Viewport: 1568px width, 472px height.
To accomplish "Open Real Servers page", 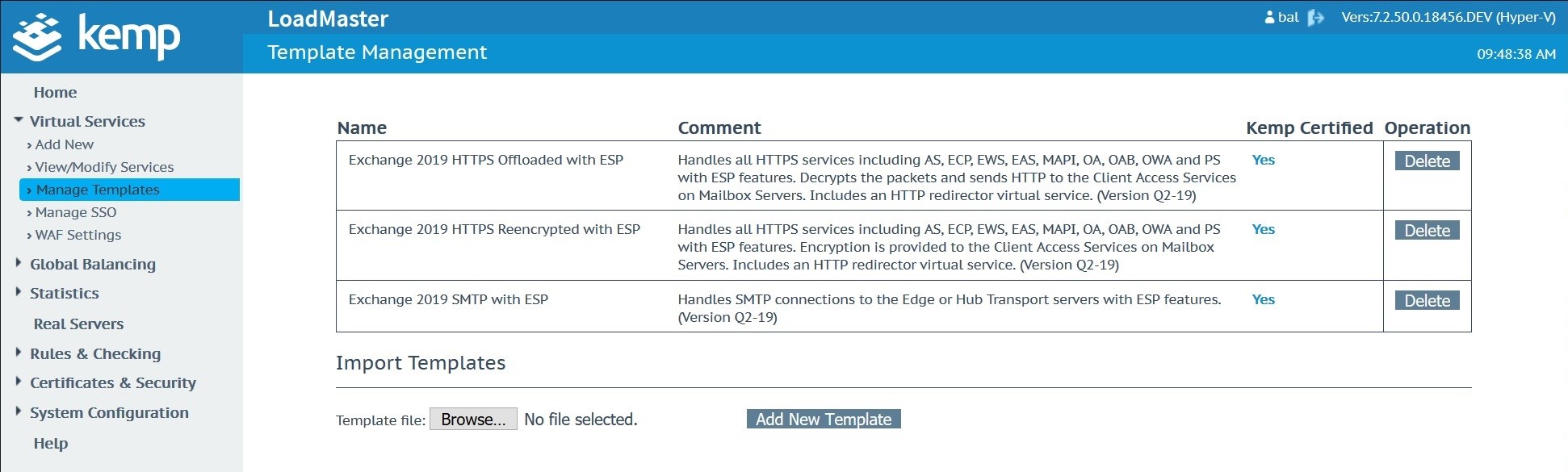I will click(x=78, y=324).
